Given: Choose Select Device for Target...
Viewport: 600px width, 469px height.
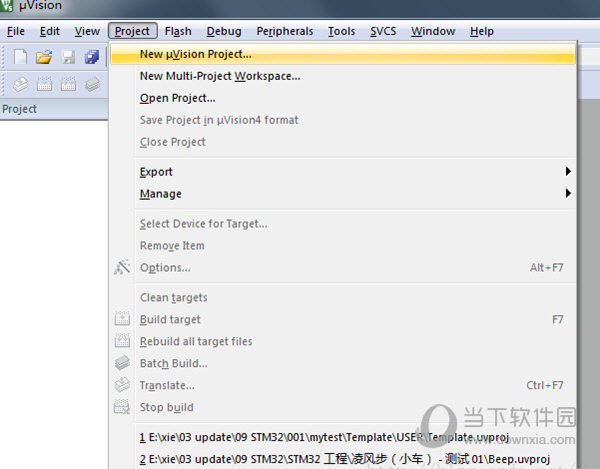Looking at the screenshot, I should (x=342, y=223).
